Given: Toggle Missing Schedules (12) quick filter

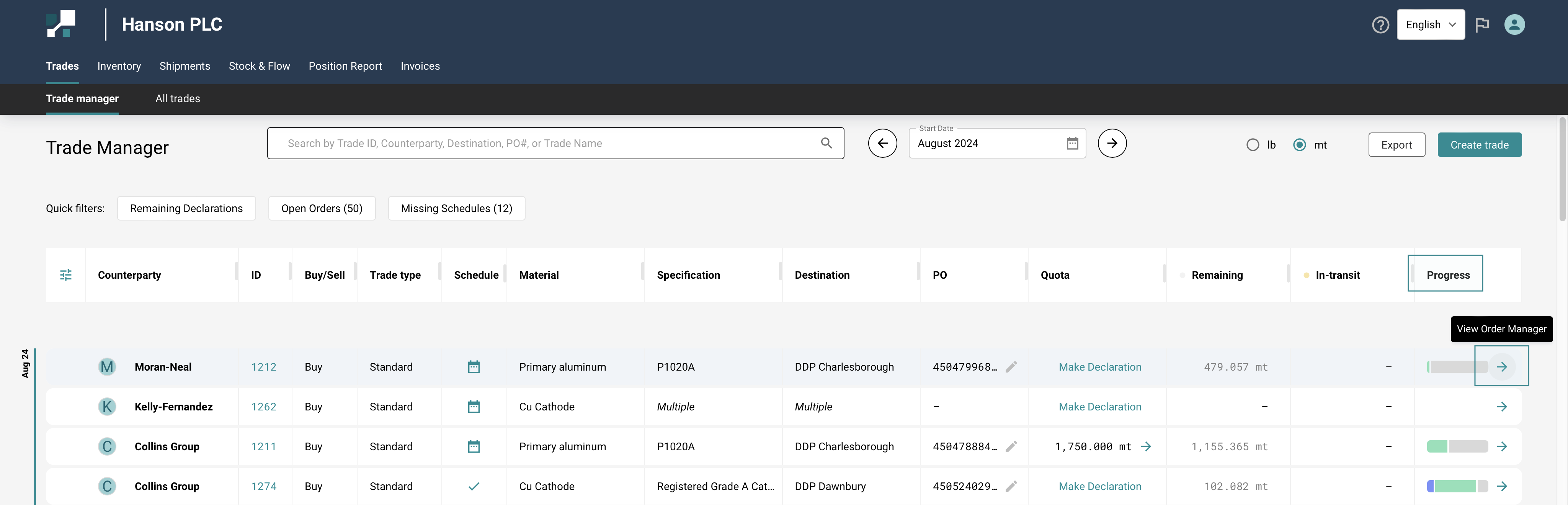Looking at the screenshot, I should click(x=456, y=208).
